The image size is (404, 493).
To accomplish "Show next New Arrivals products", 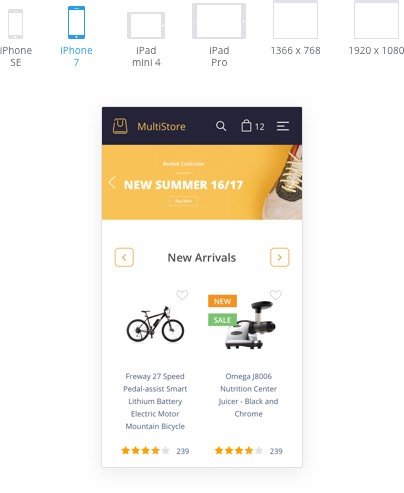I will coord(279,257).
